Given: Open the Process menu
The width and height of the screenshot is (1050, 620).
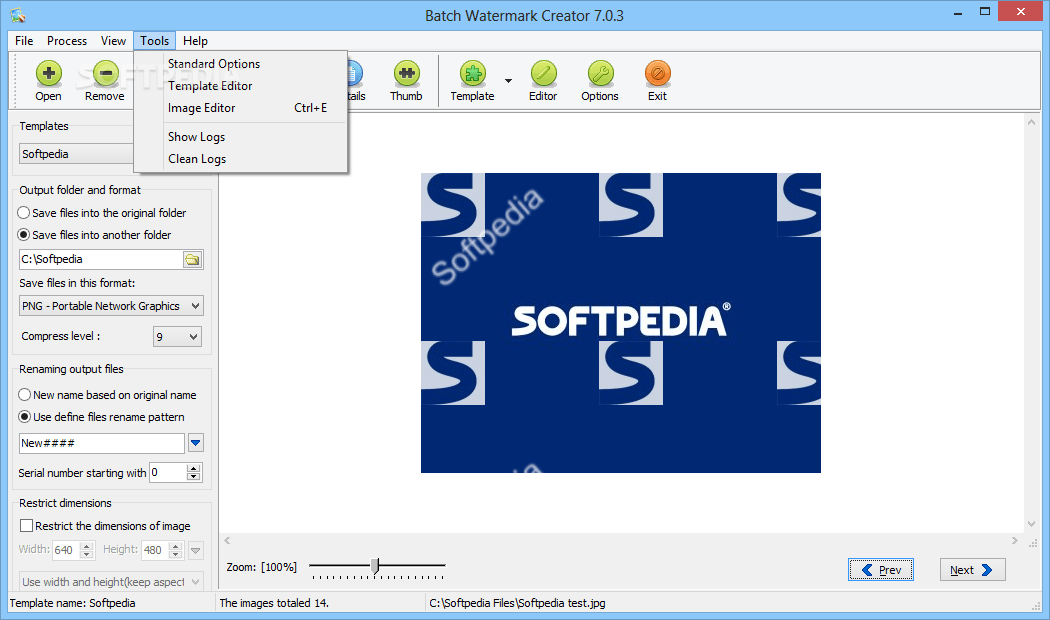Looking at the screenshot, I should [x=66, y=41].
